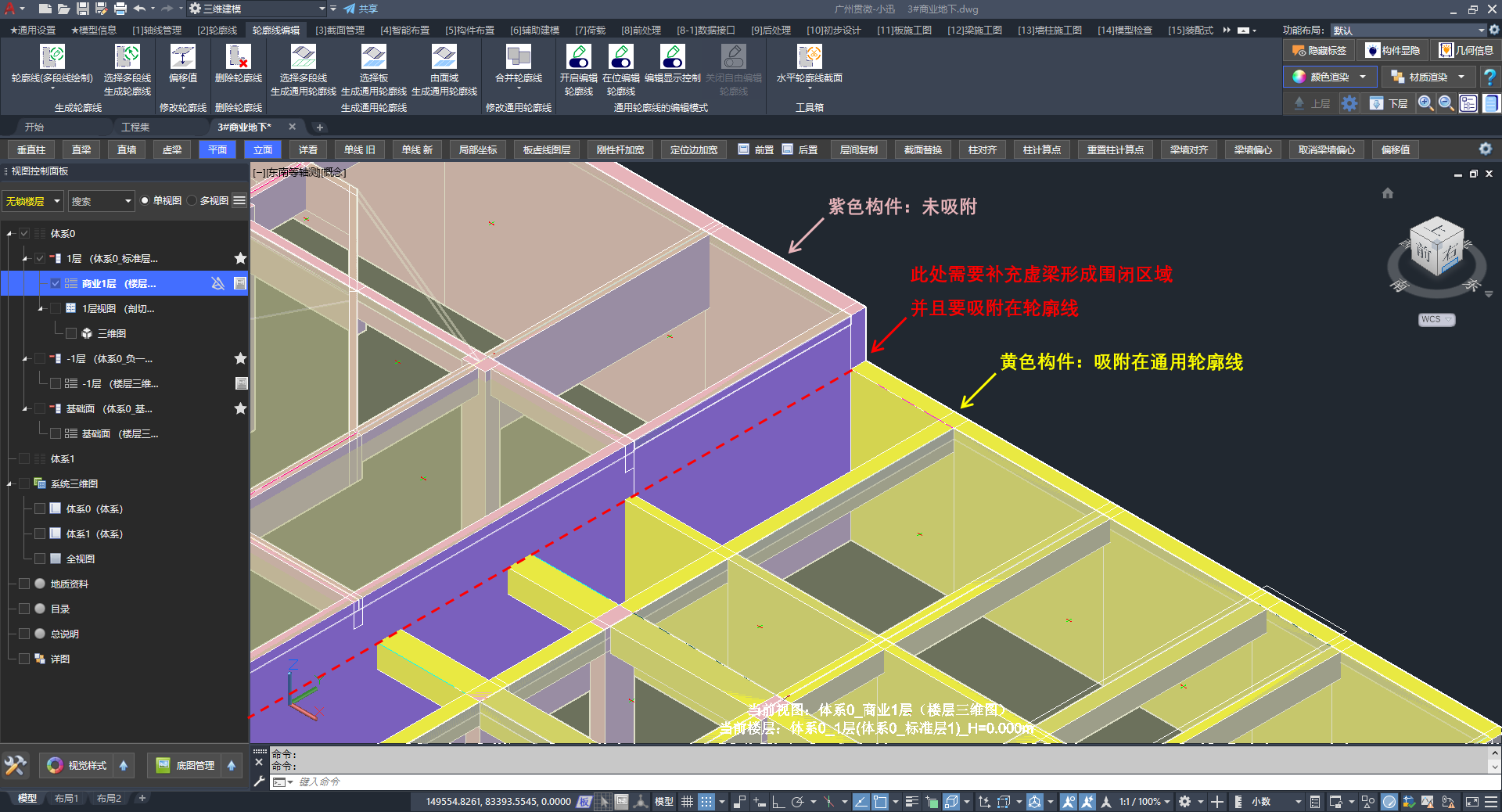Select the 偏移值 offset tool in ribbon

[x=182, y=58]
